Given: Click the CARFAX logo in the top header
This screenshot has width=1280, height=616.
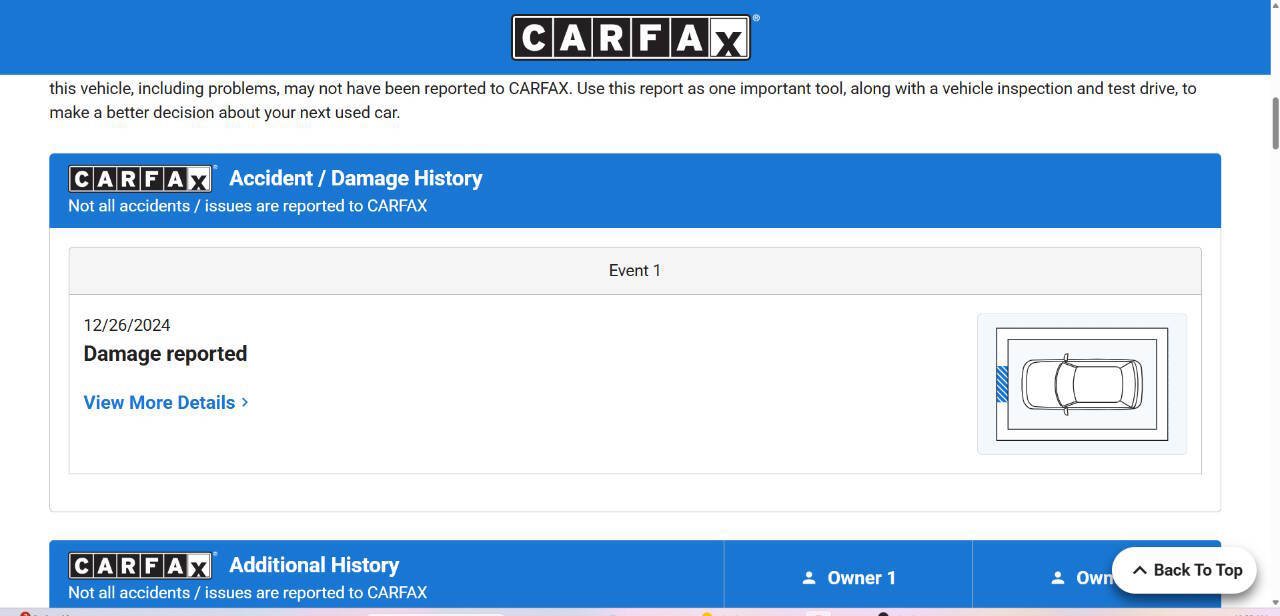Looking at the screenshot, I should click(631, 38).
